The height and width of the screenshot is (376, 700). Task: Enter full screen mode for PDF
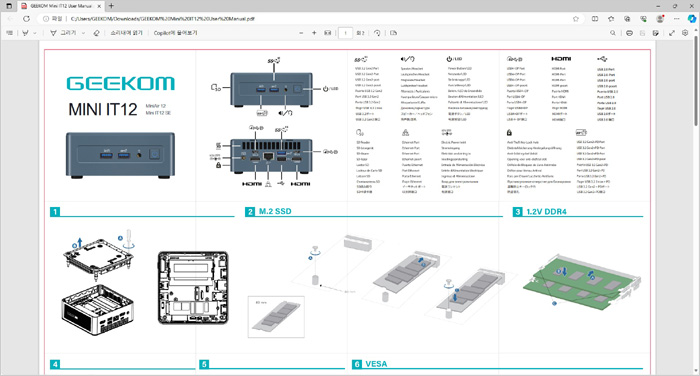(671, 33)
